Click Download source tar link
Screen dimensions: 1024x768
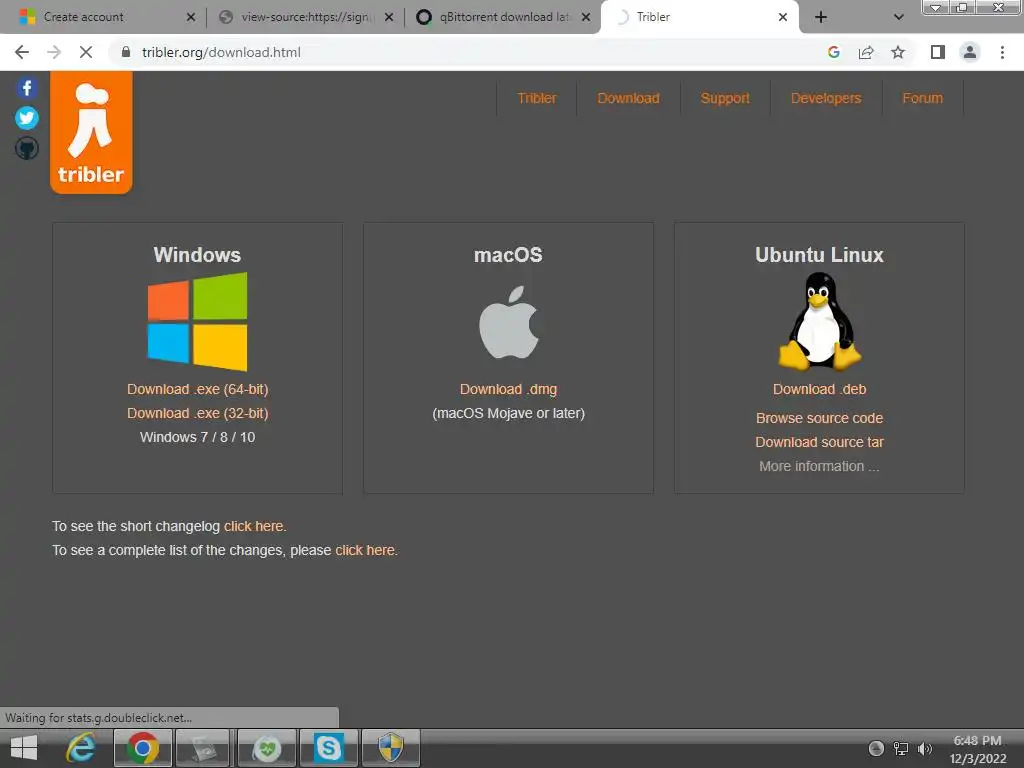point(820,442)
